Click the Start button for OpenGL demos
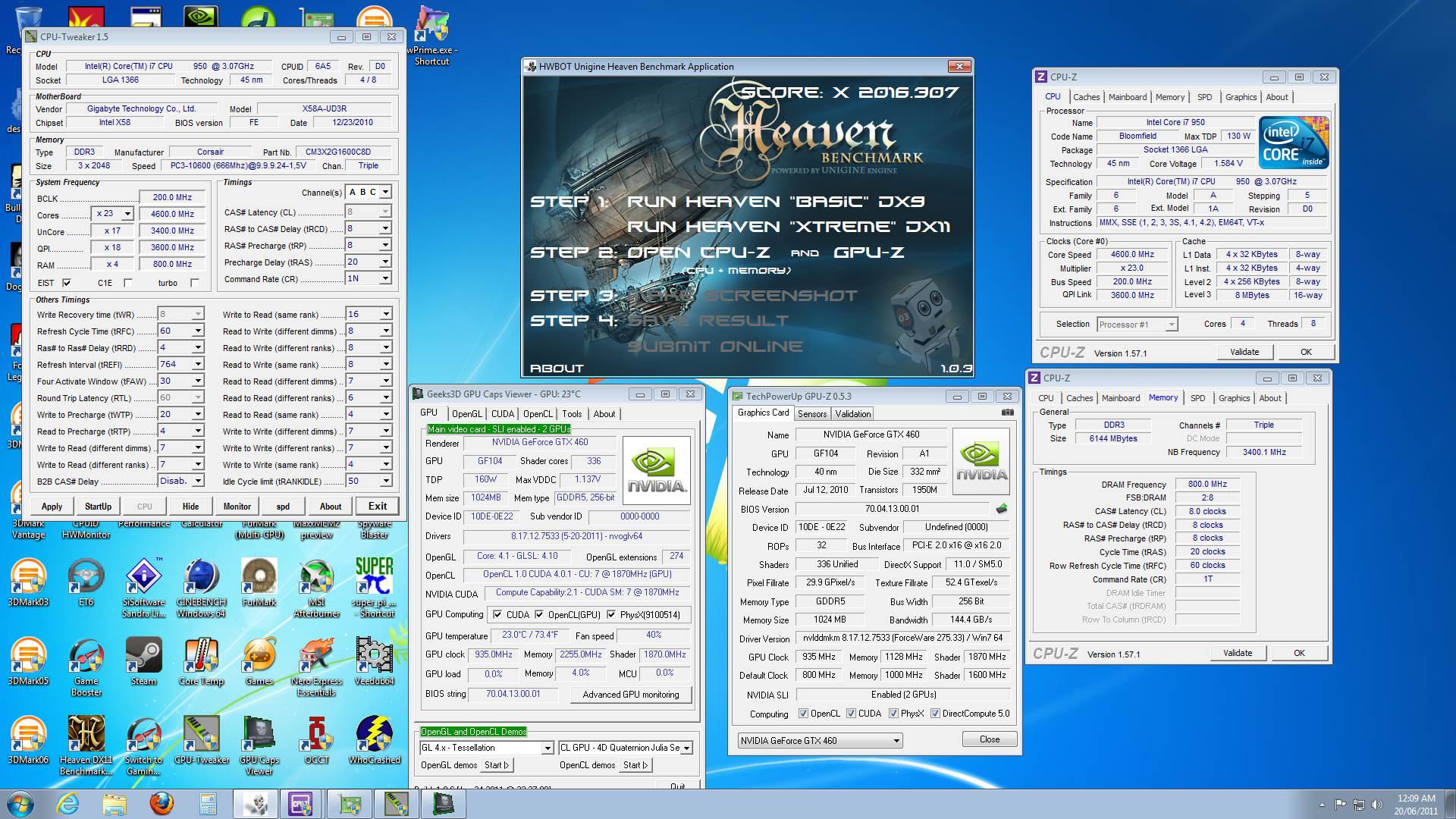Viewport: 1456px width, 819px height. point(496,765)
